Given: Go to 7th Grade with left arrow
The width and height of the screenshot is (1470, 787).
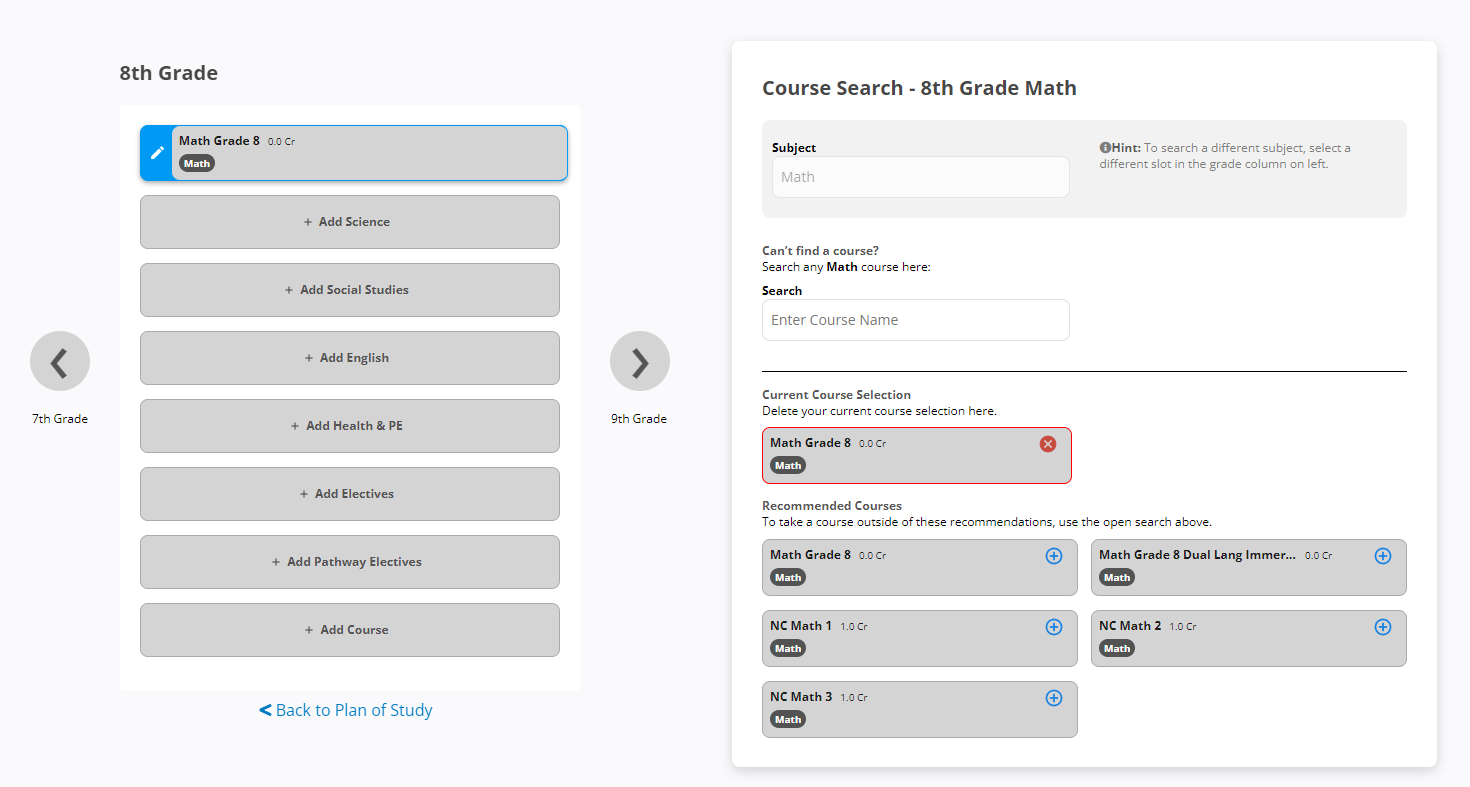Looking at the screenshot, I should [x=60, y=361].
